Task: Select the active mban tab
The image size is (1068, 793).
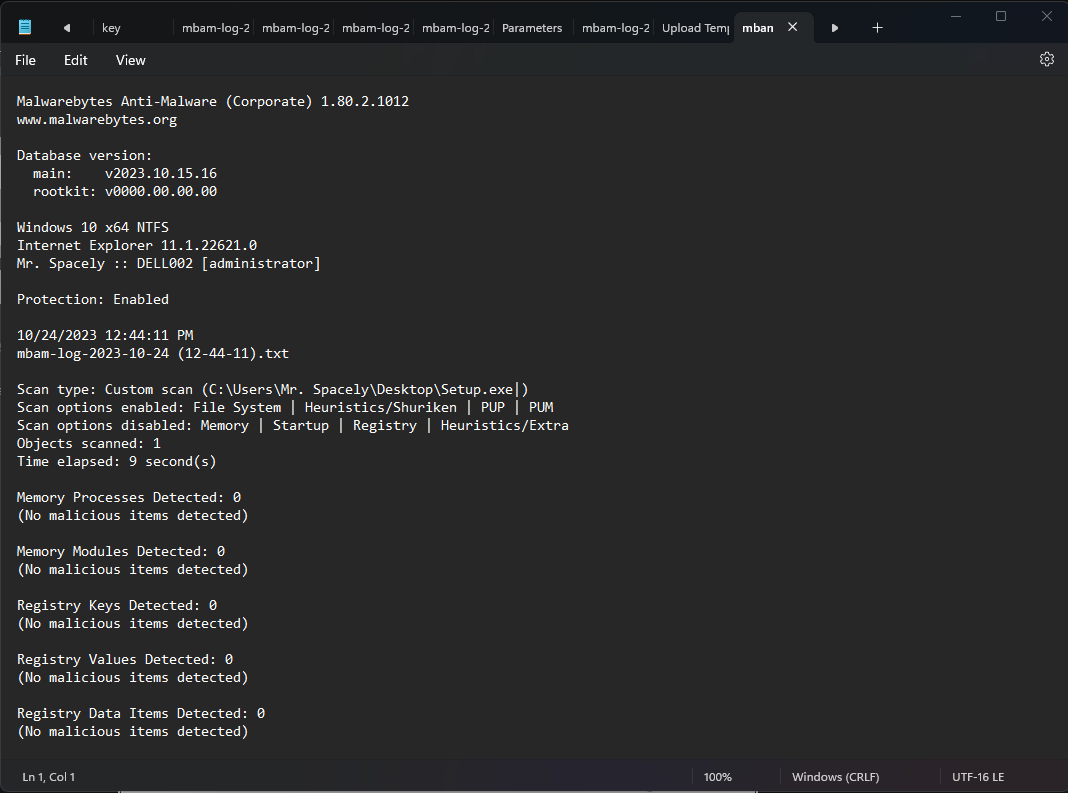Action: tap(757, 28)
